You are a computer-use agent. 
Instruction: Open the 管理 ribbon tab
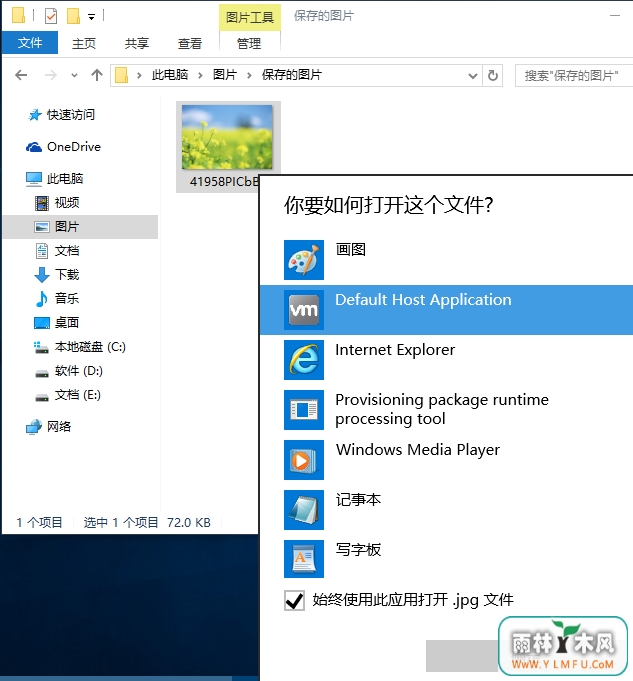[x=249, y=43]
